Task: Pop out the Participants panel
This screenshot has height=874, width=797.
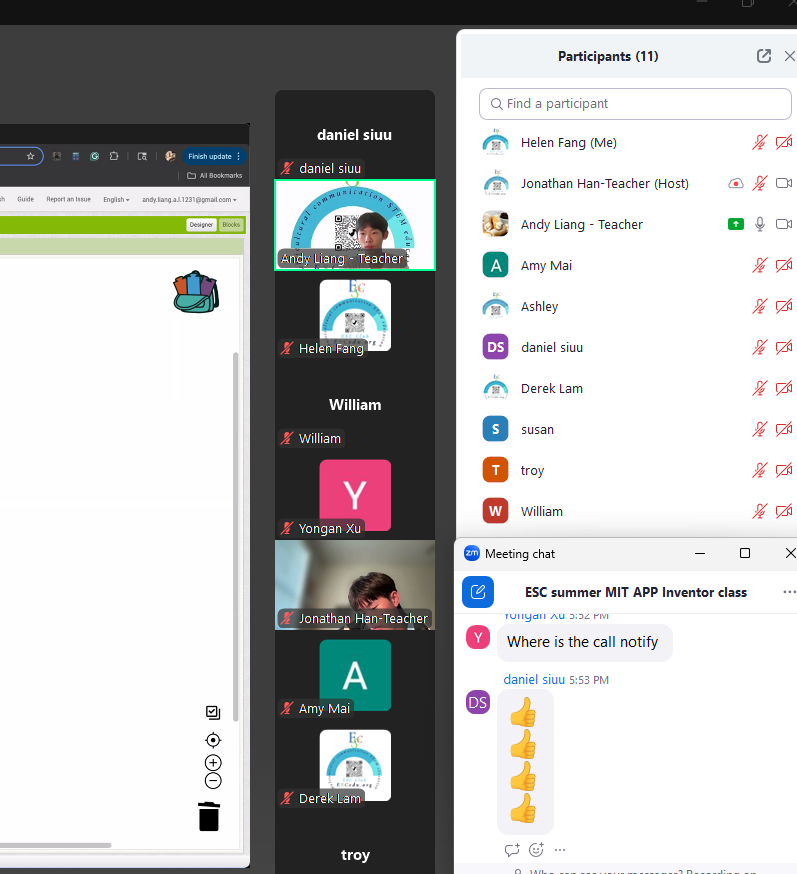Action: tap(764, 56)
